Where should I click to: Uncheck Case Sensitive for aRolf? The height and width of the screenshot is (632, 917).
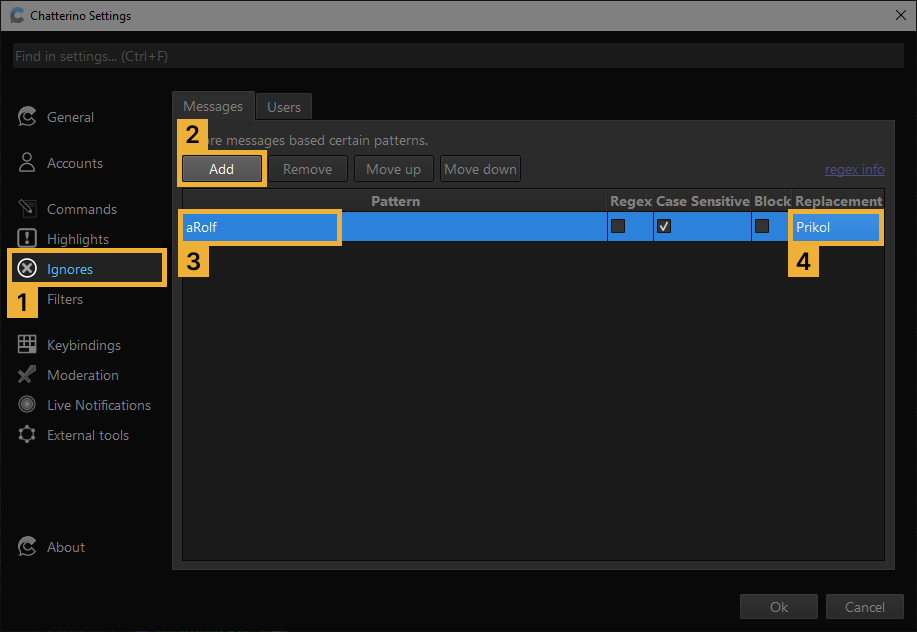coord(664,227)
